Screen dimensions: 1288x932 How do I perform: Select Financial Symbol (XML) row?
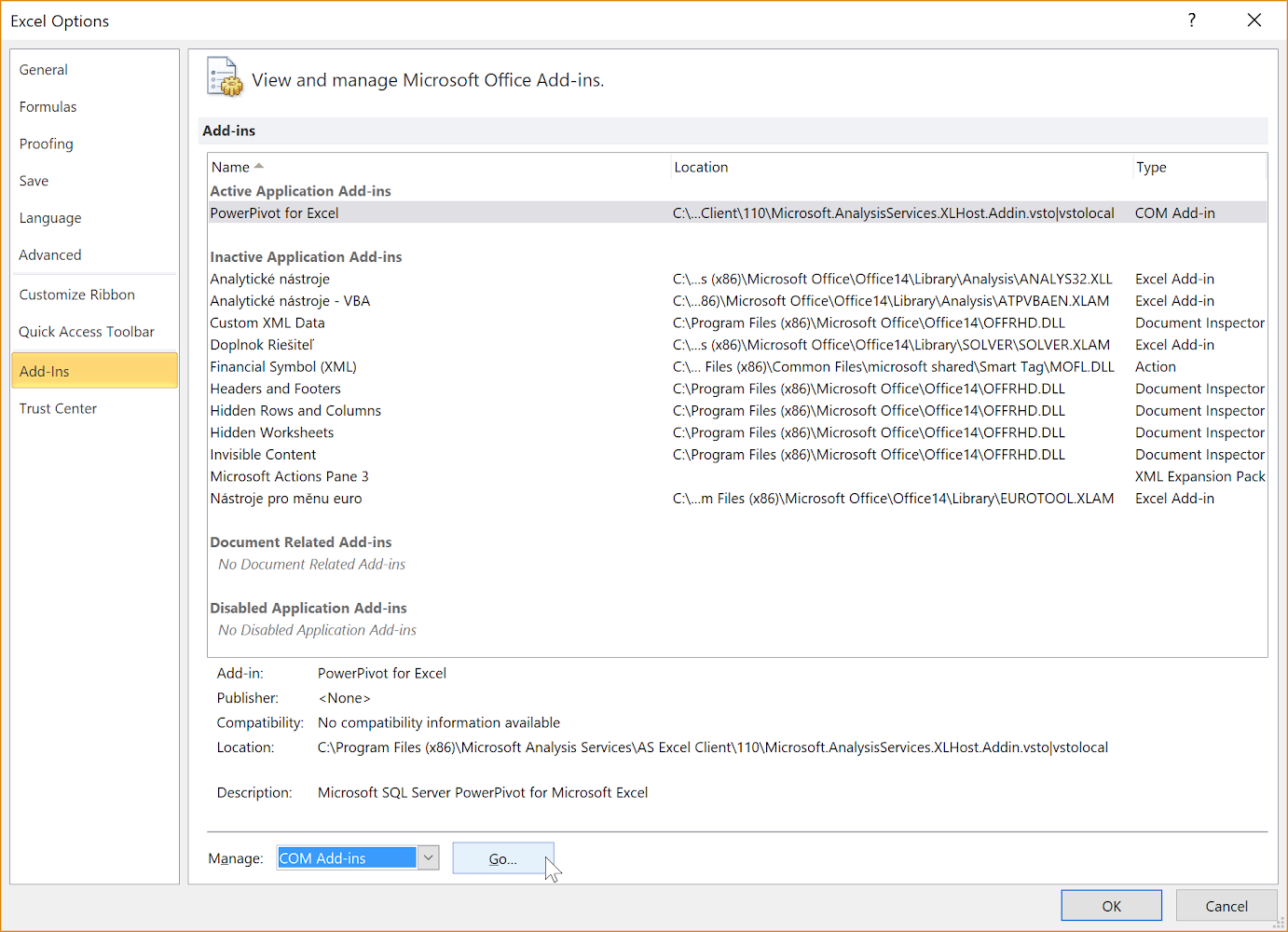tap(737, 367)
